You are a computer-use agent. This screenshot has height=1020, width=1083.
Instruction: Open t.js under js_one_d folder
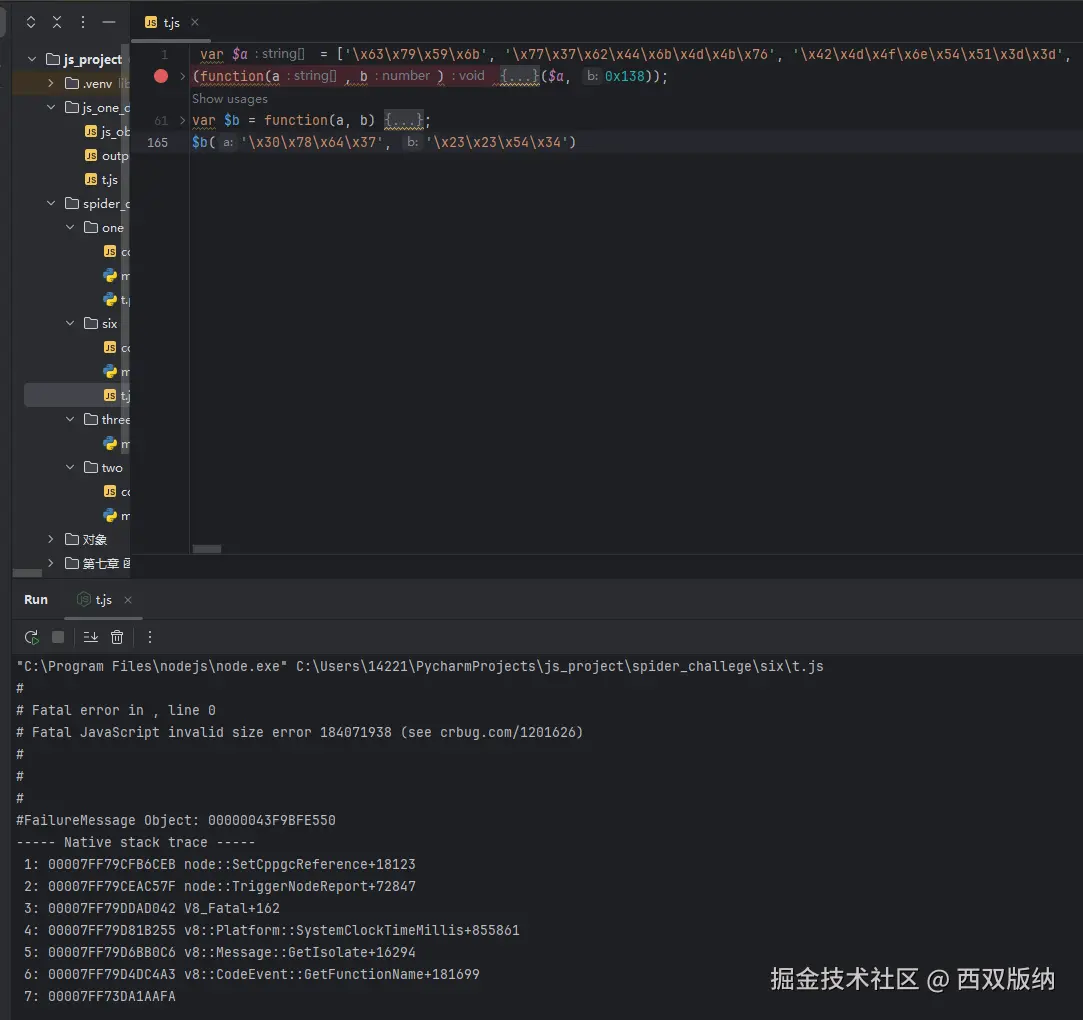(102, 180)
